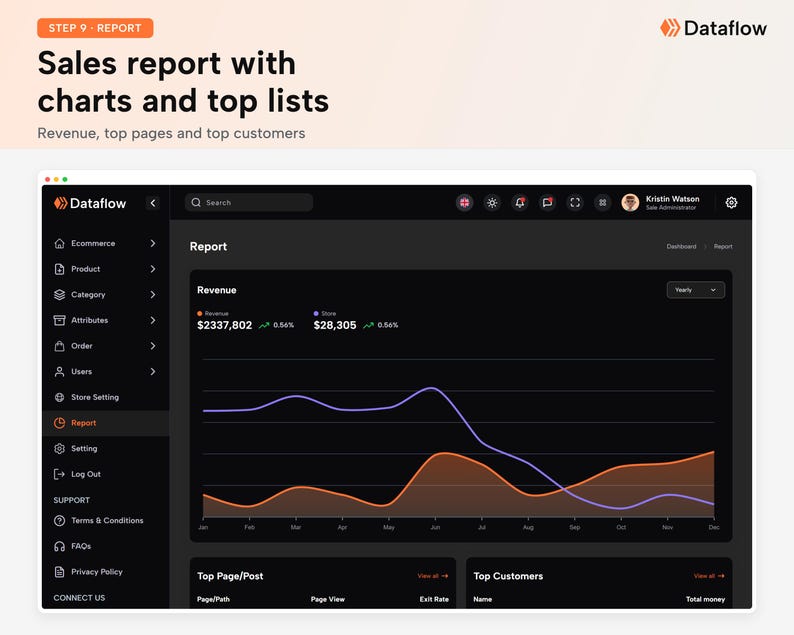
Task: Open the apps grid icon
Action: [x=603, y=203]
